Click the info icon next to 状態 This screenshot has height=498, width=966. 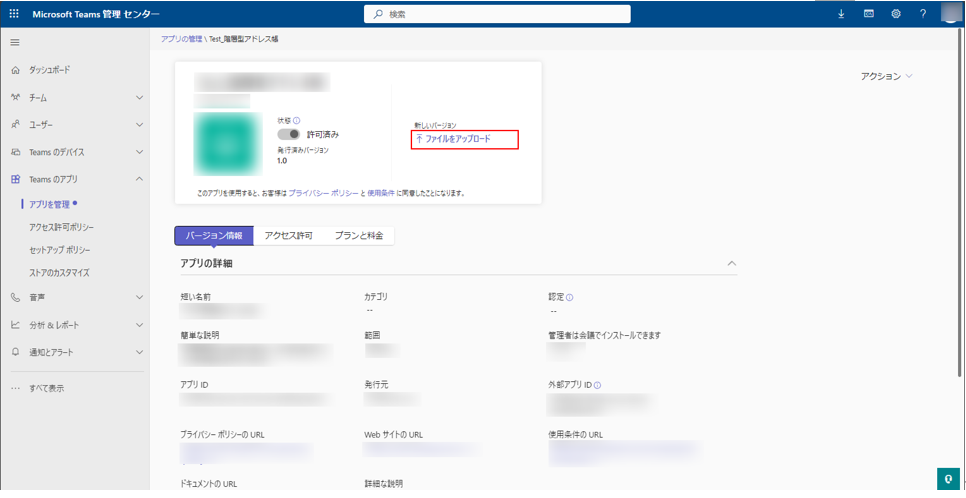(296, 120)
